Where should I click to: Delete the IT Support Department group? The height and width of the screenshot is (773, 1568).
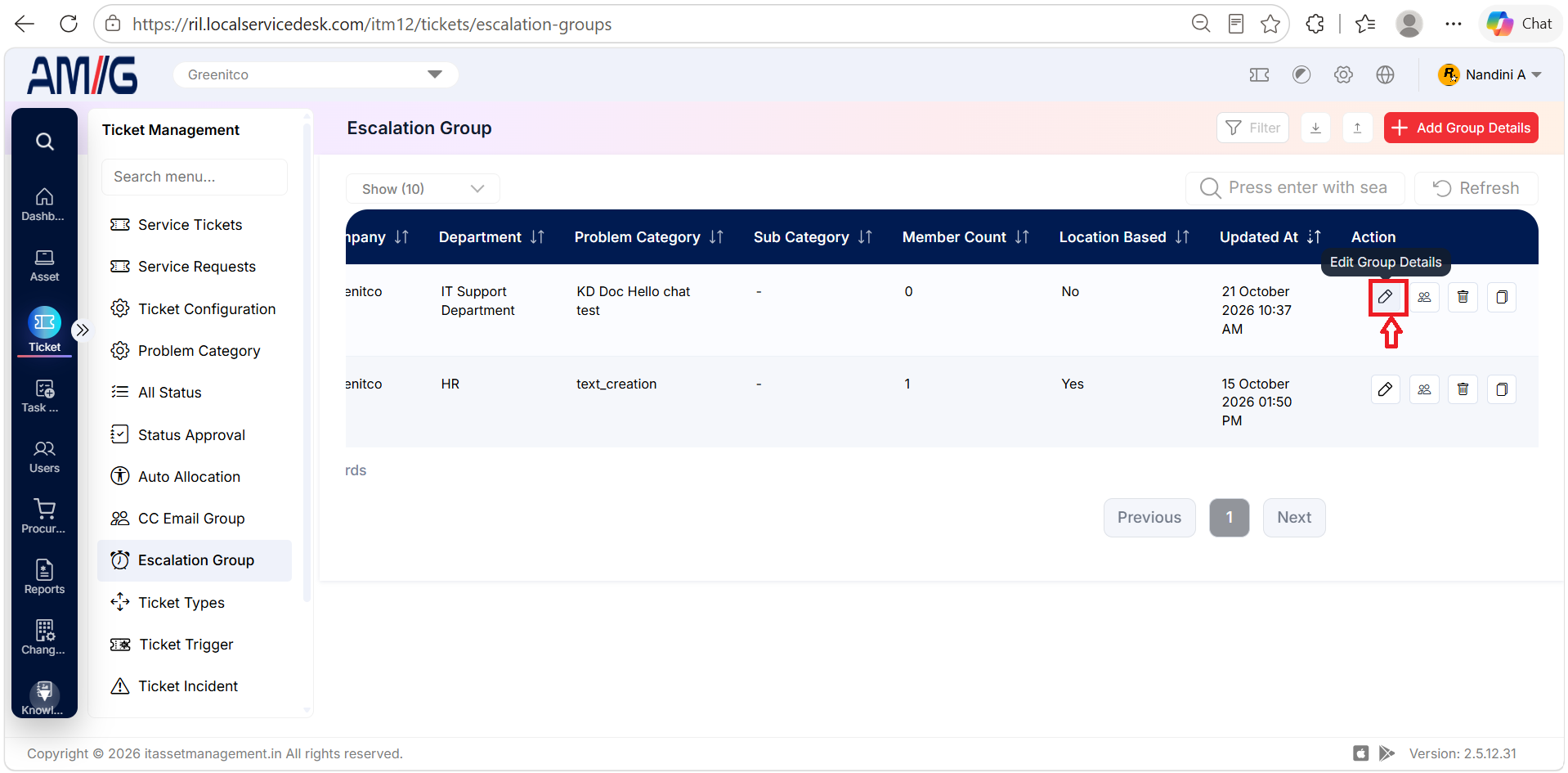[1463, 297]
